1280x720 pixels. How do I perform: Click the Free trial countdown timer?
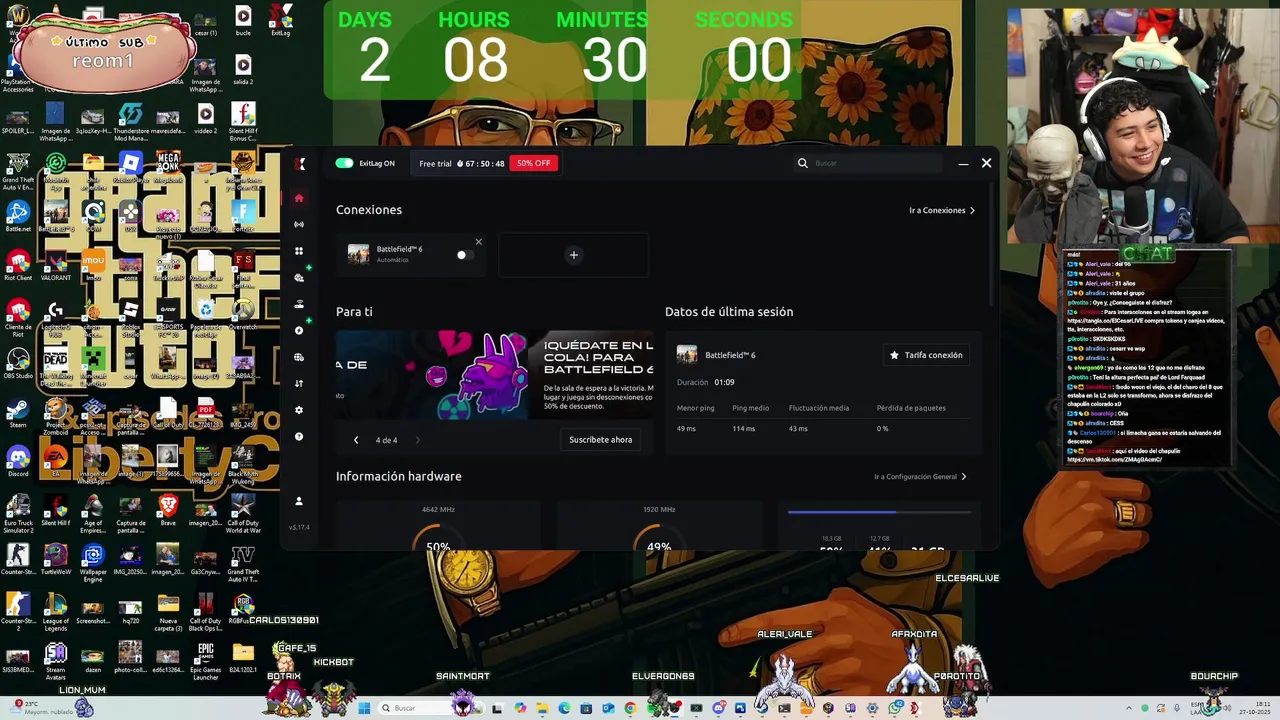click(480, 163)
